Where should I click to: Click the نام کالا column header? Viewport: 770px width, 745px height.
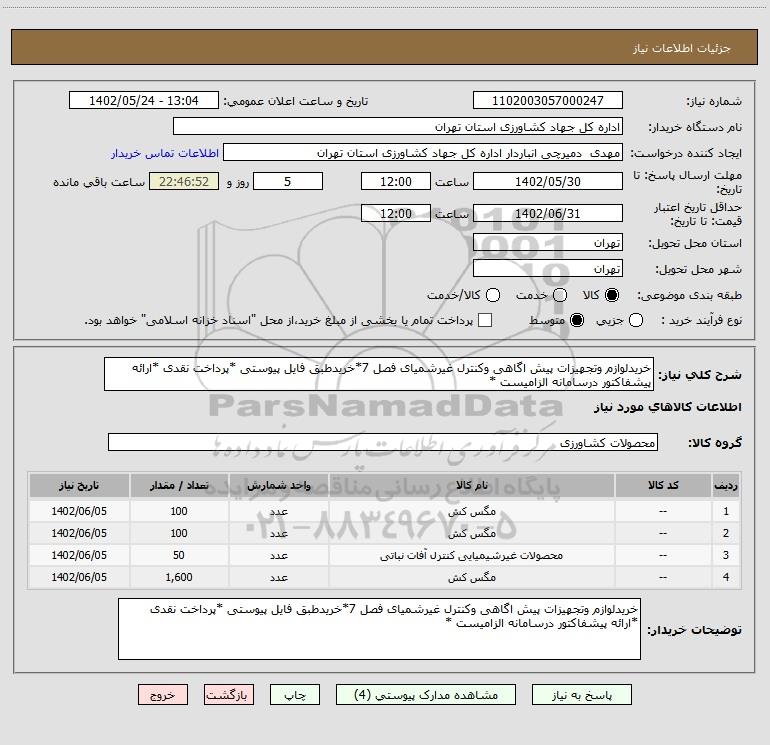point(471,485)
